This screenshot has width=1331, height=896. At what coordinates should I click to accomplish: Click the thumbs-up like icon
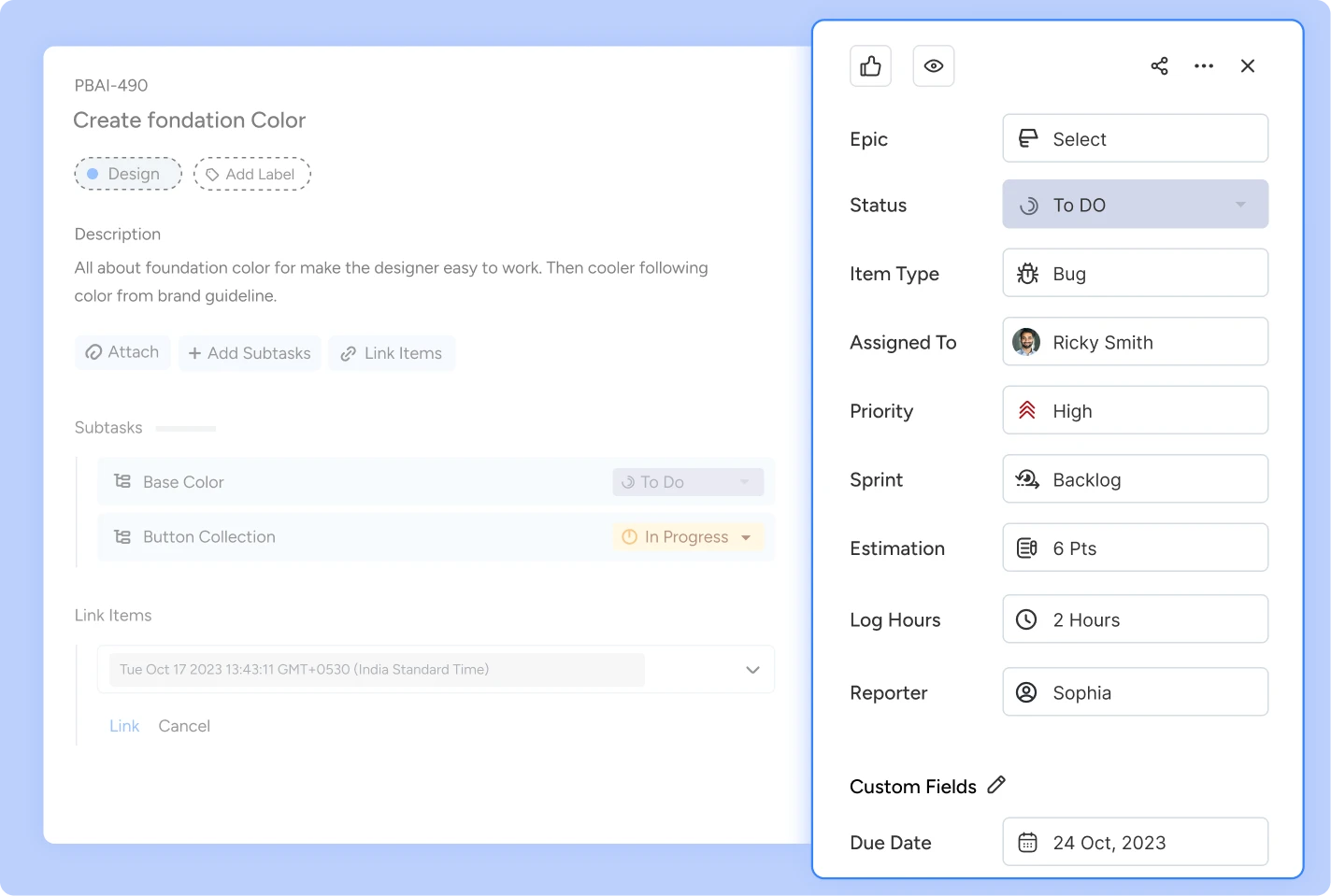[x=870, y=66]
